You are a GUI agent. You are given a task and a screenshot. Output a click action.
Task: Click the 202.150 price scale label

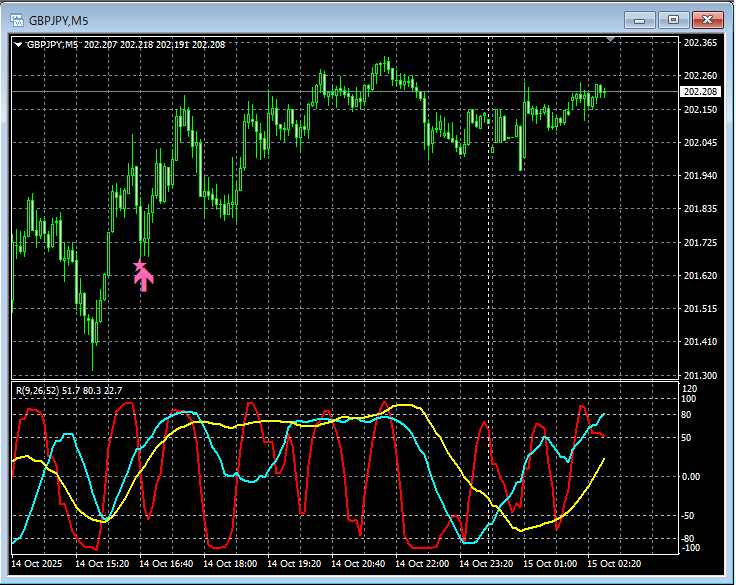click(x=700, y=109)
